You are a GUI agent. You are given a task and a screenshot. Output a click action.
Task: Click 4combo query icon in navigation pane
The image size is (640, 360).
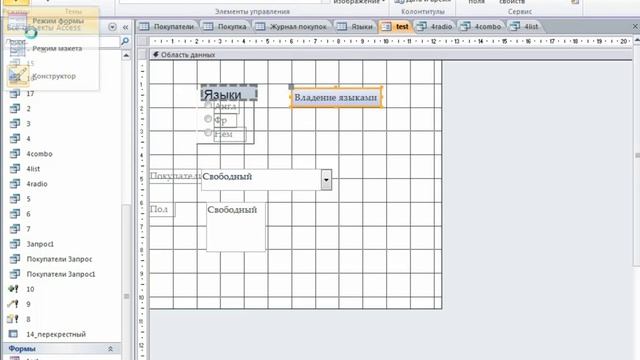tap(15, 153)
